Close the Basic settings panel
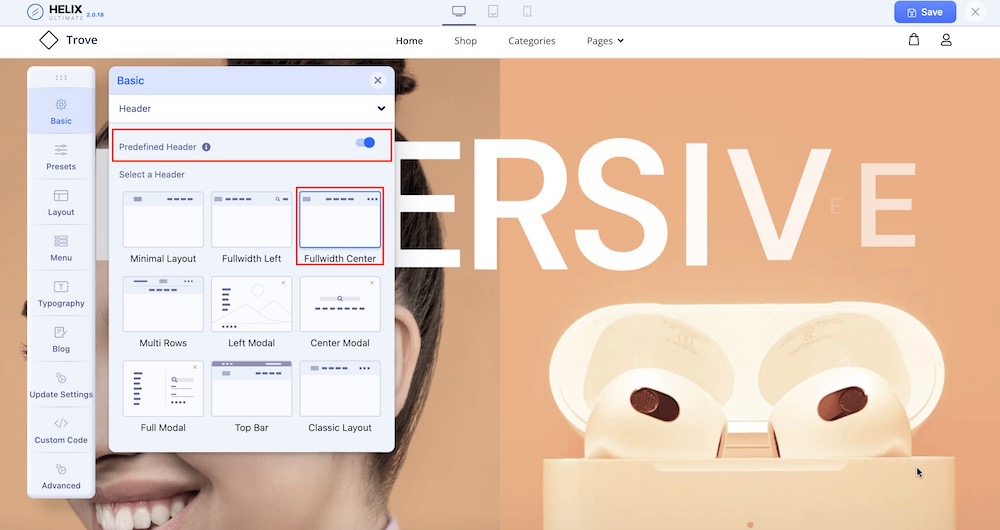This screenshot has height=530, width=1000. pyautogui.click(x=378, y=80)
